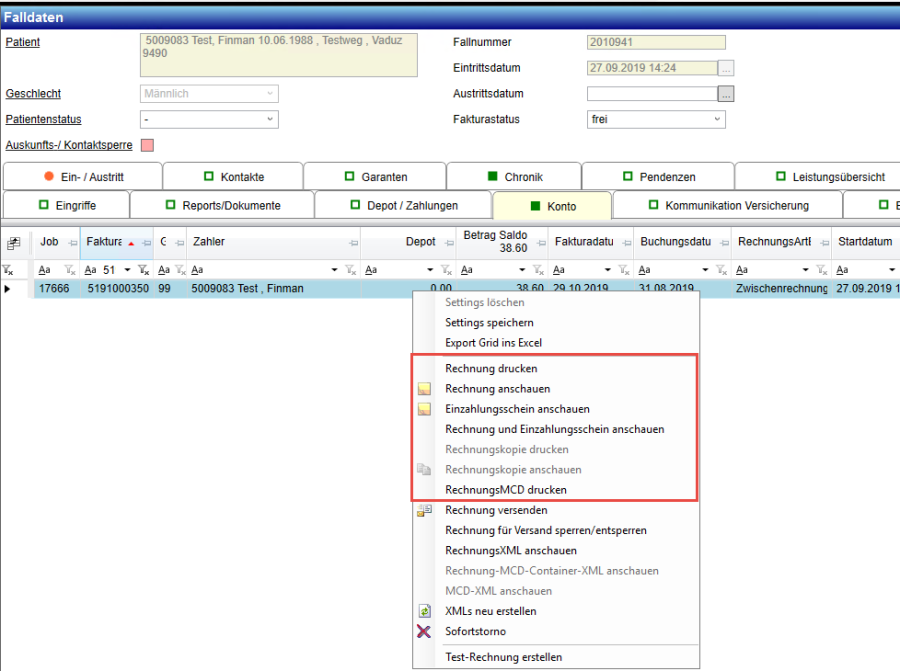Clear all grid filters icon in filter row

(8, 270)
